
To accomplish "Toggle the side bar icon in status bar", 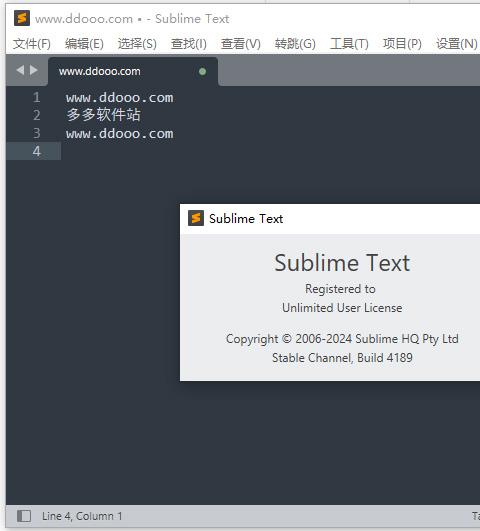I will [x=24, y=516].
